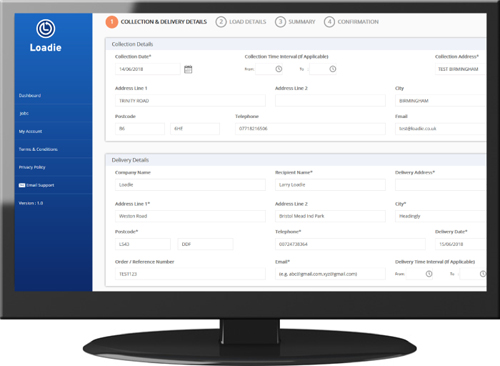Click the Loadie logo icon
Viewport: 500px width, 366px height.
point(46,29)
